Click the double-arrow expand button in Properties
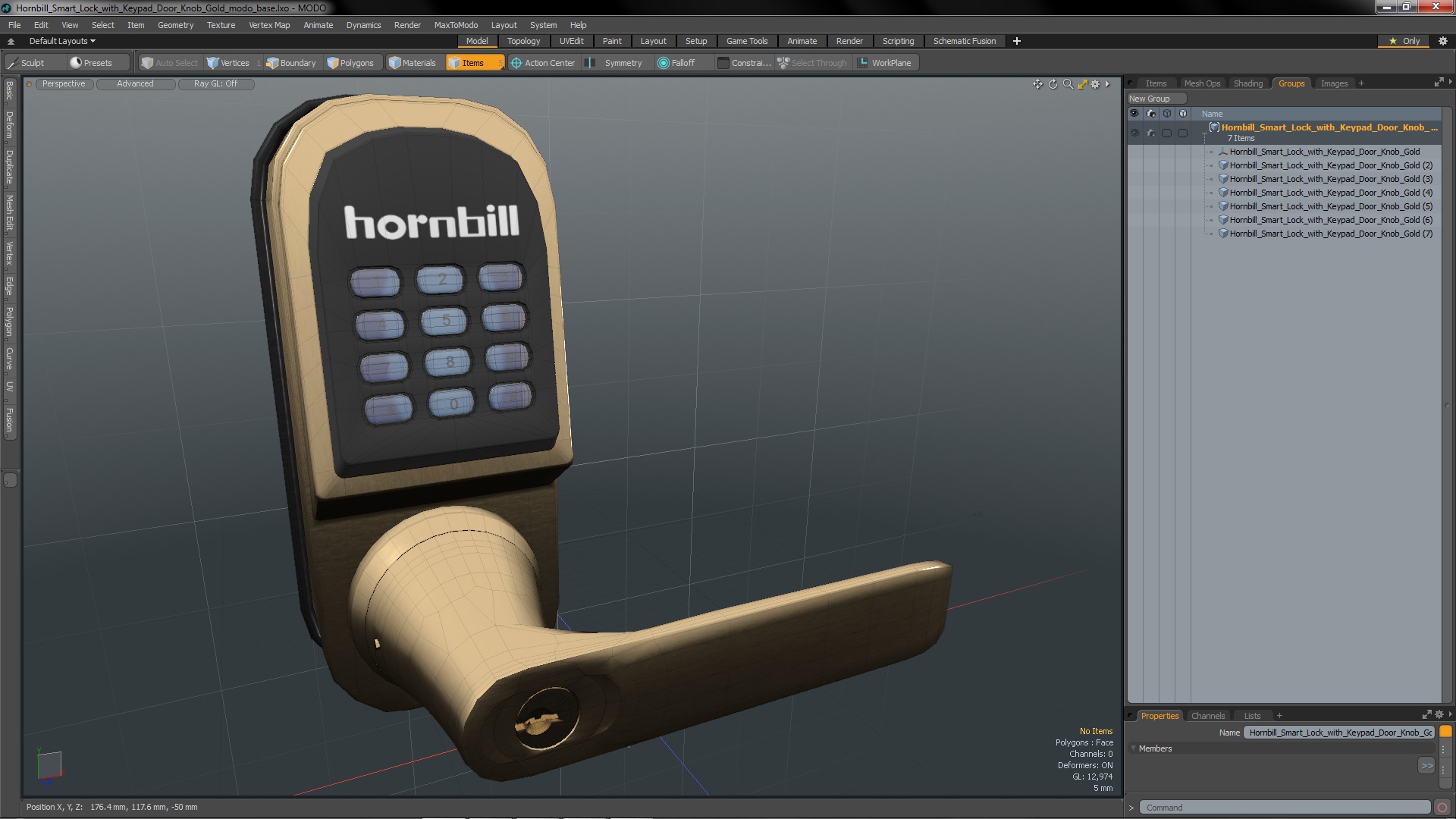Screen dimensions: 1456x819 (1426, 766)
